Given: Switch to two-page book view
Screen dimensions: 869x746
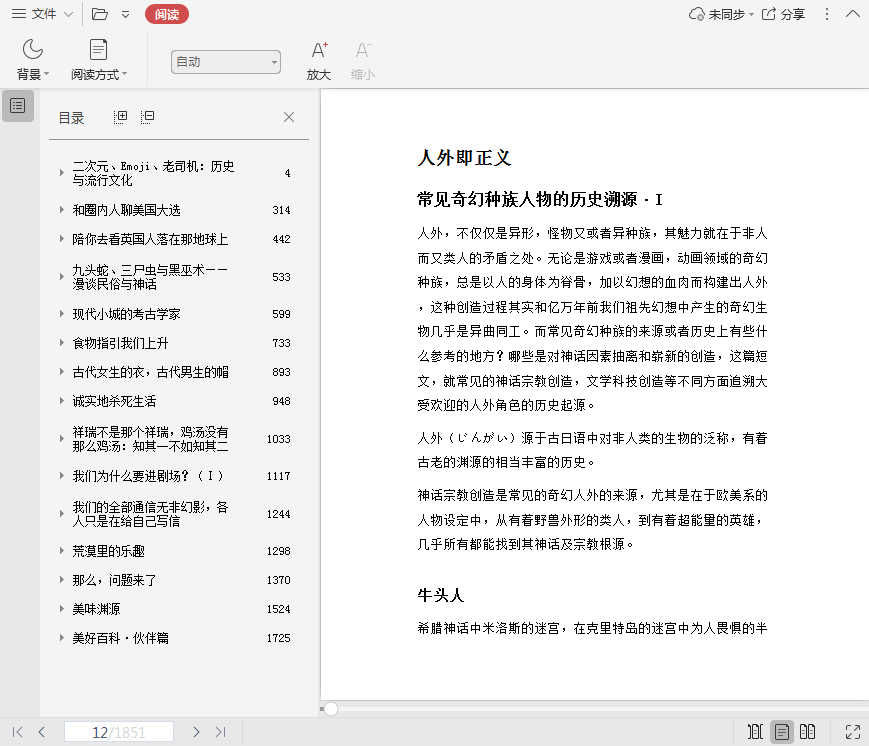Looking at the screenshot, I should pos(808,732).
